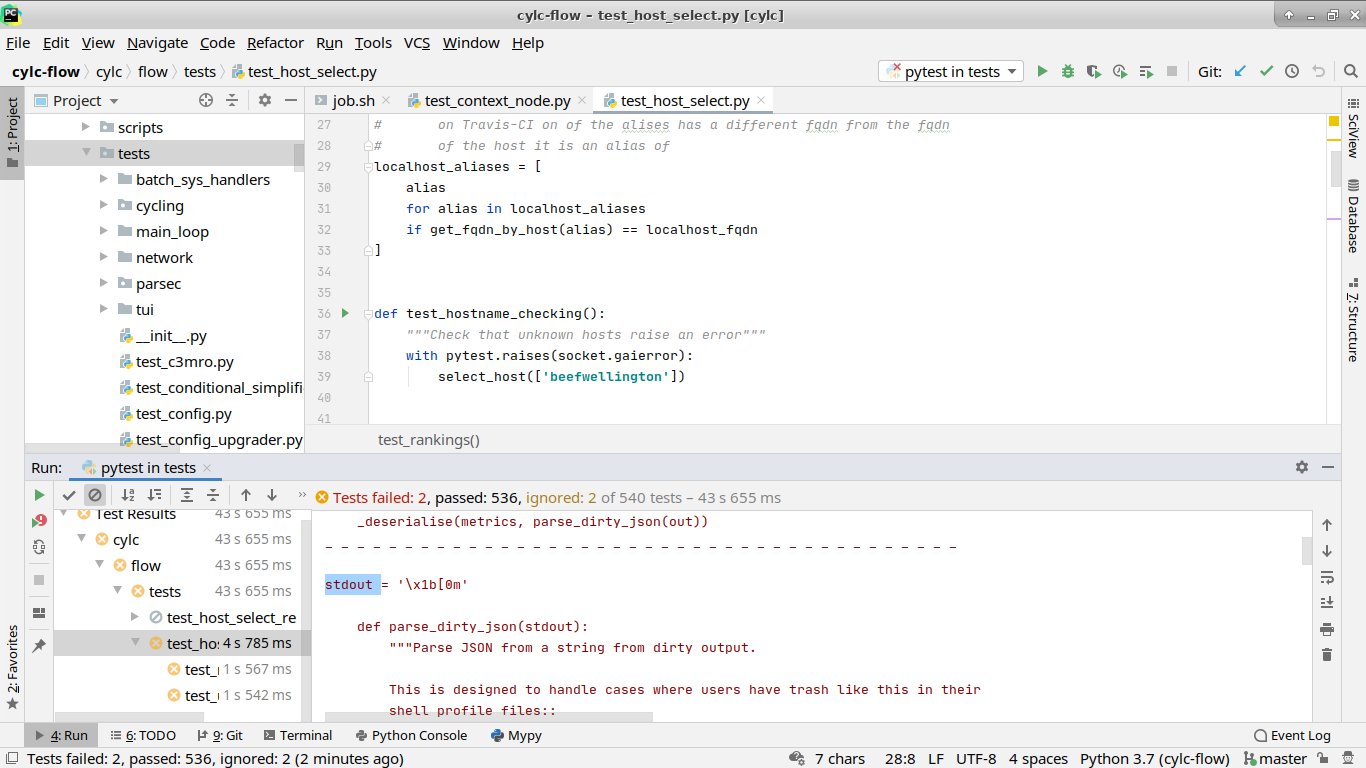
Task: Run test_hostname_checking via gutter arrow
Action: [345, 313]
